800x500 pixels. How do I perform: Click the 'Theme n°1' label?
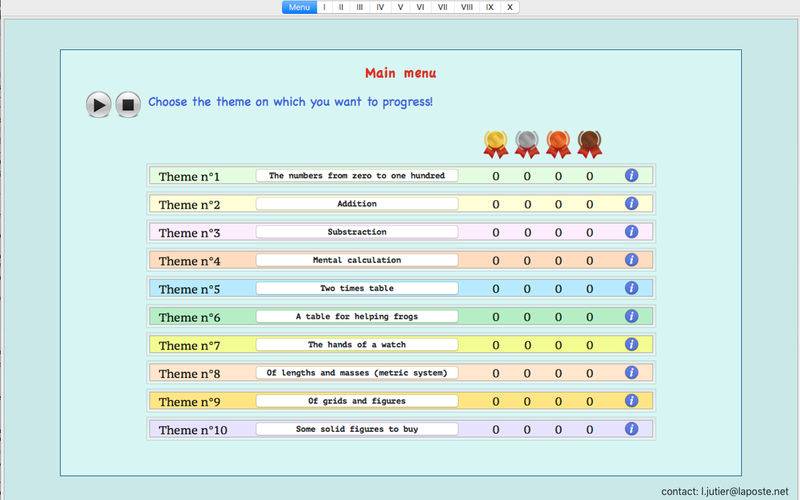point(189,177)
